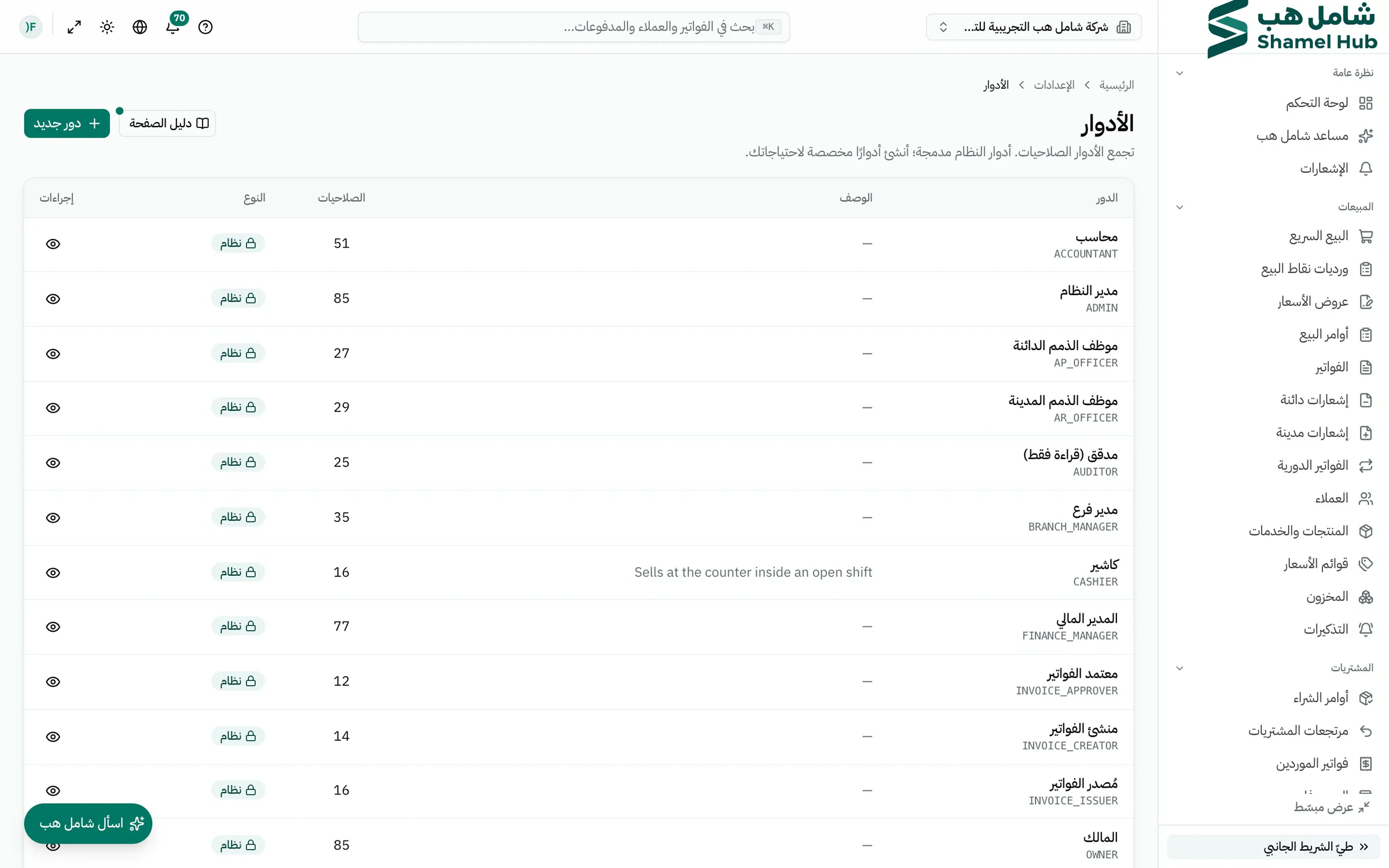Open the company switcher dropdown
1389x868 pixels.
pyautogui.click(x=1034, y=27)
